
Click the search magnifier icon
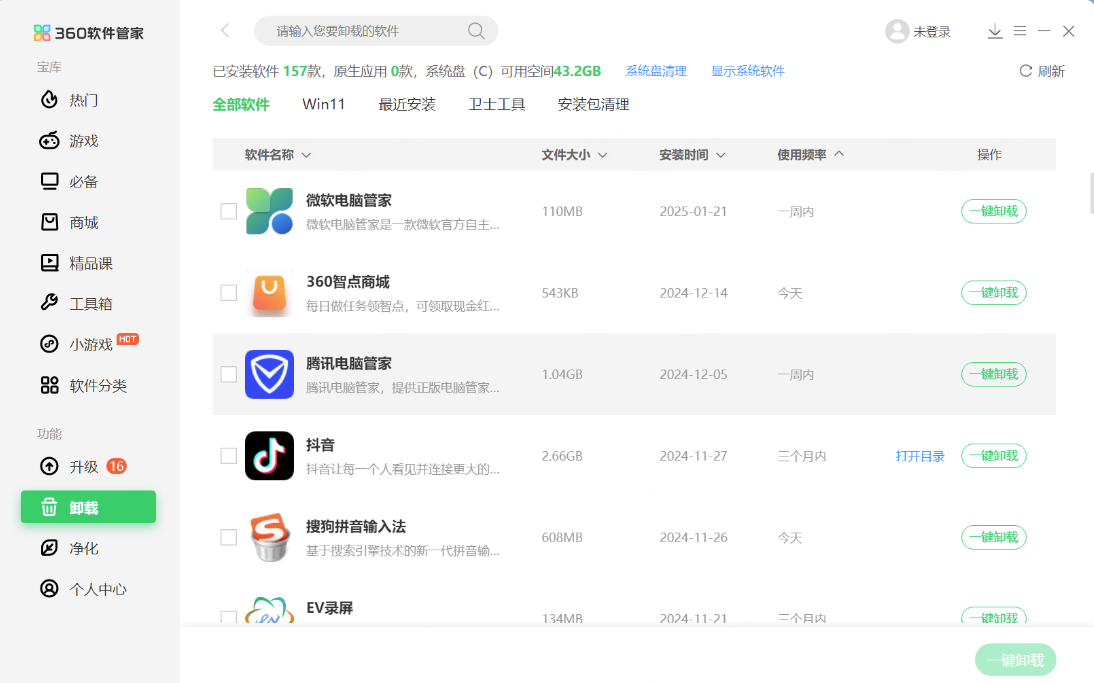[476, 31]
